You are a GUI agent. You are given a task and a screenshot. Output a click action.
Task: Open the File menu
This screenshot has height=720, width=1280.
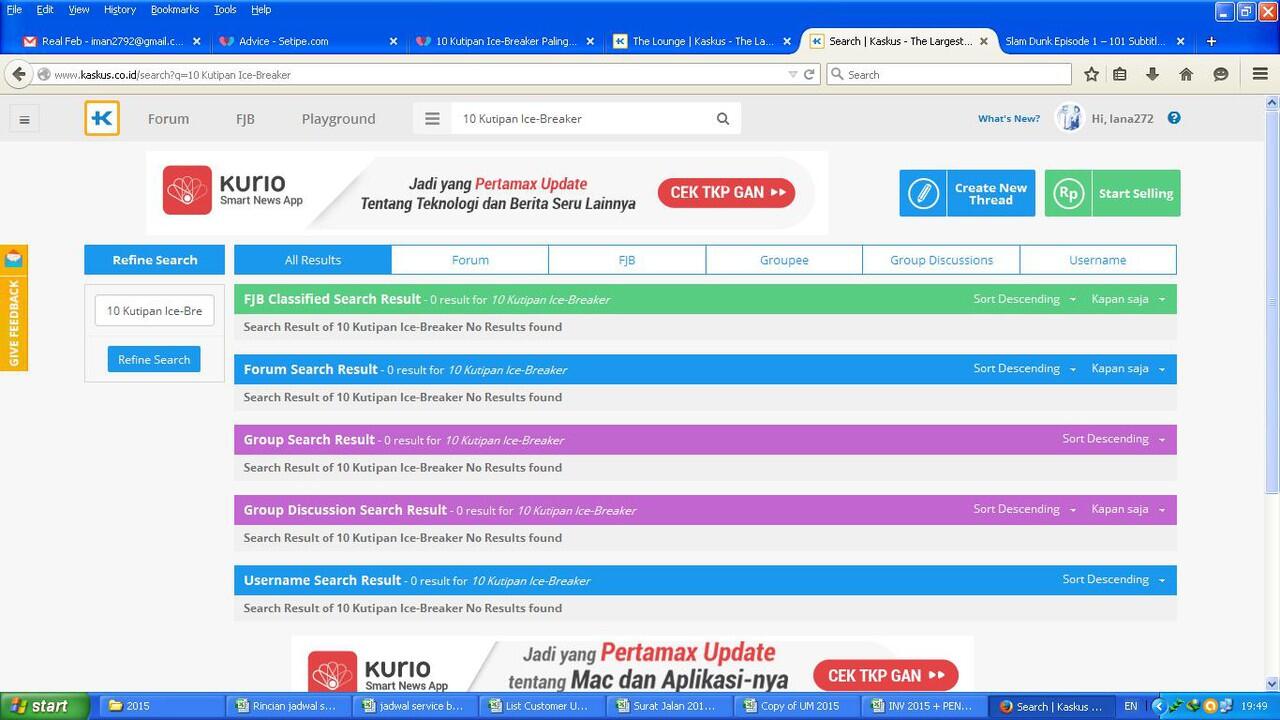coord(14,9)
